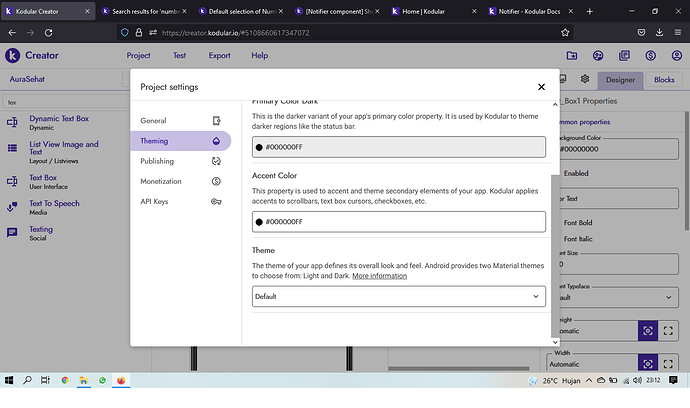This screenshot has height=408, width=690.
Task: Switch to the Blocks view
Action: click(x=664, y=80)
